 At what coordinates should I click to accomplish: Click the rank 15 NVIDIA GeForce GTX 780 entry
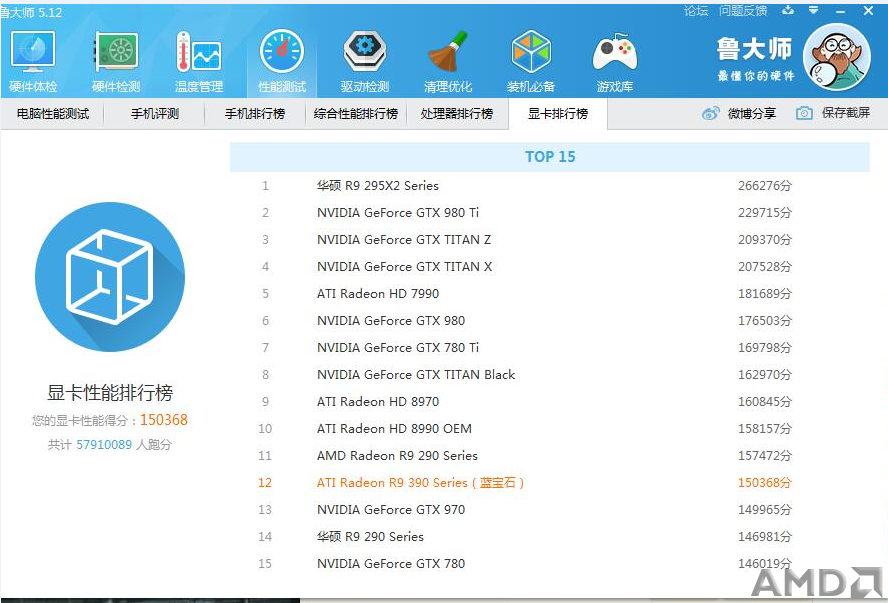coord(550,564)
